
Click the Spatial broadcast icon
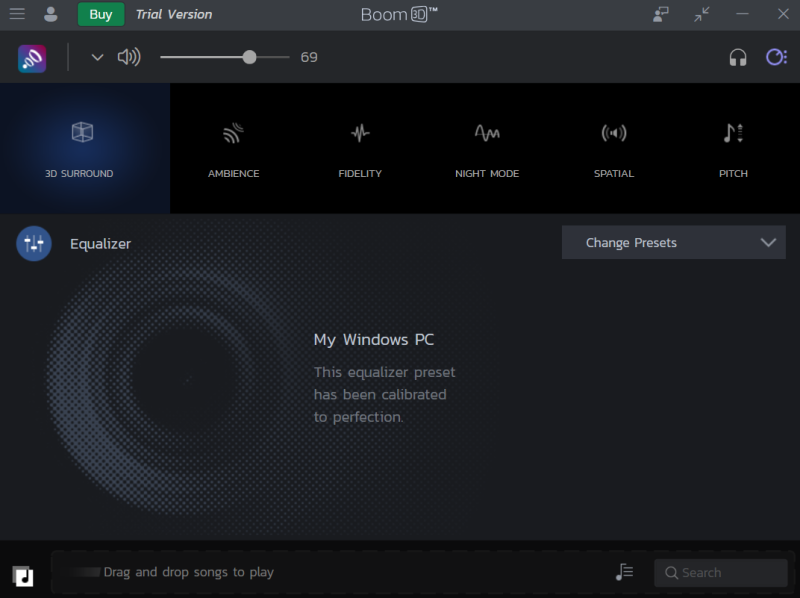(614, 133)
